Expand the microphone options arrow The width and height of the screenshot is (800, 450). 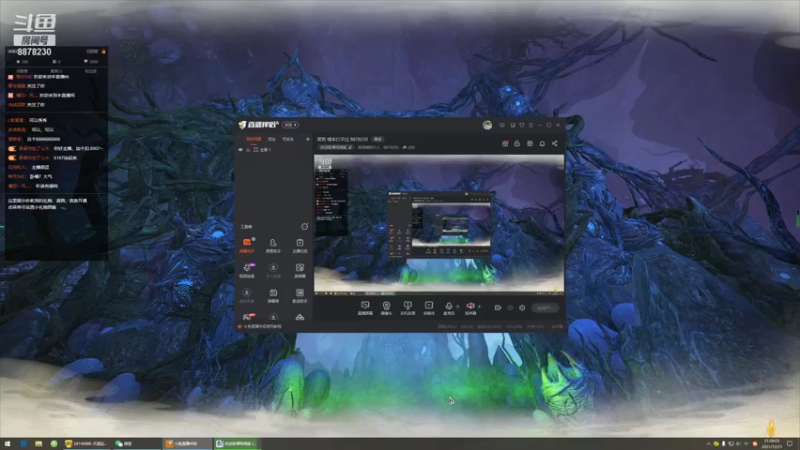pos(458,307)
